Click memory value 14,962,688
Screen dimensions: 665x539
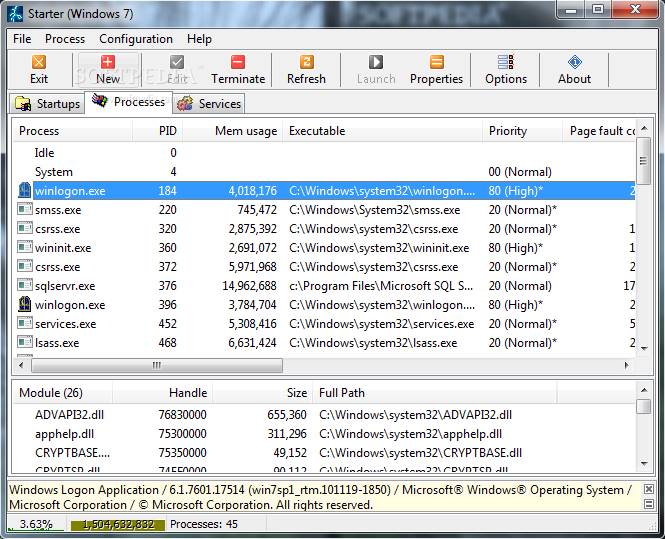[x=249, y=286]
